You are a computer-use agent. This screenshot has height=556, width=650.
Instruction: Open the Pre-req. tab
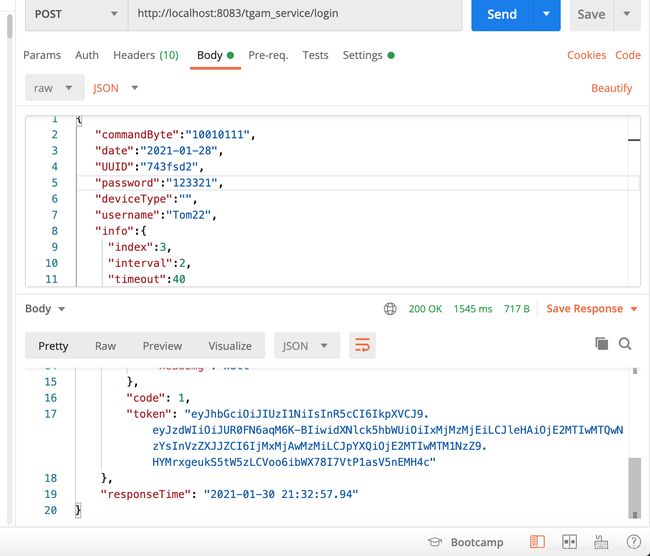268,55
